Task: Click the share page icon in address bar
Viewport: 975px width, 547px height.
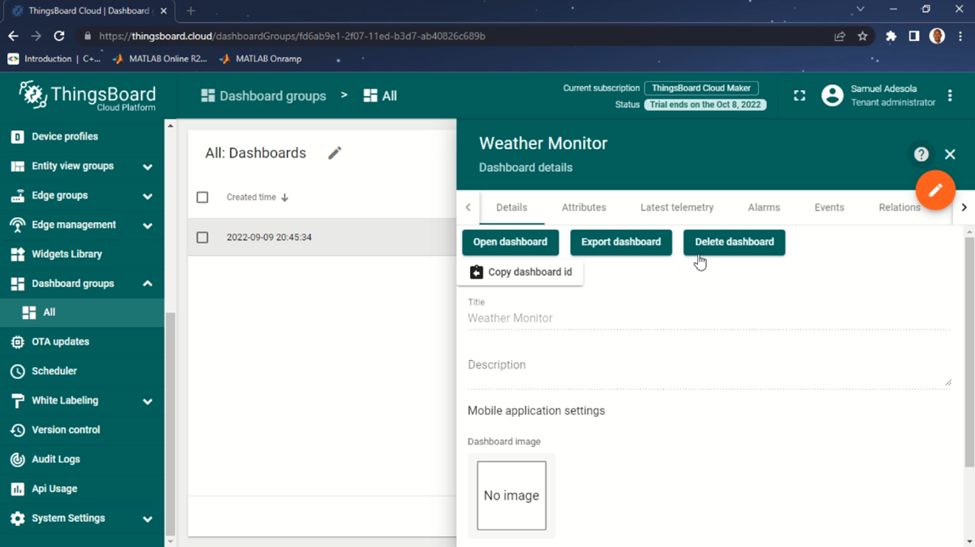Action: click(839, 36)
